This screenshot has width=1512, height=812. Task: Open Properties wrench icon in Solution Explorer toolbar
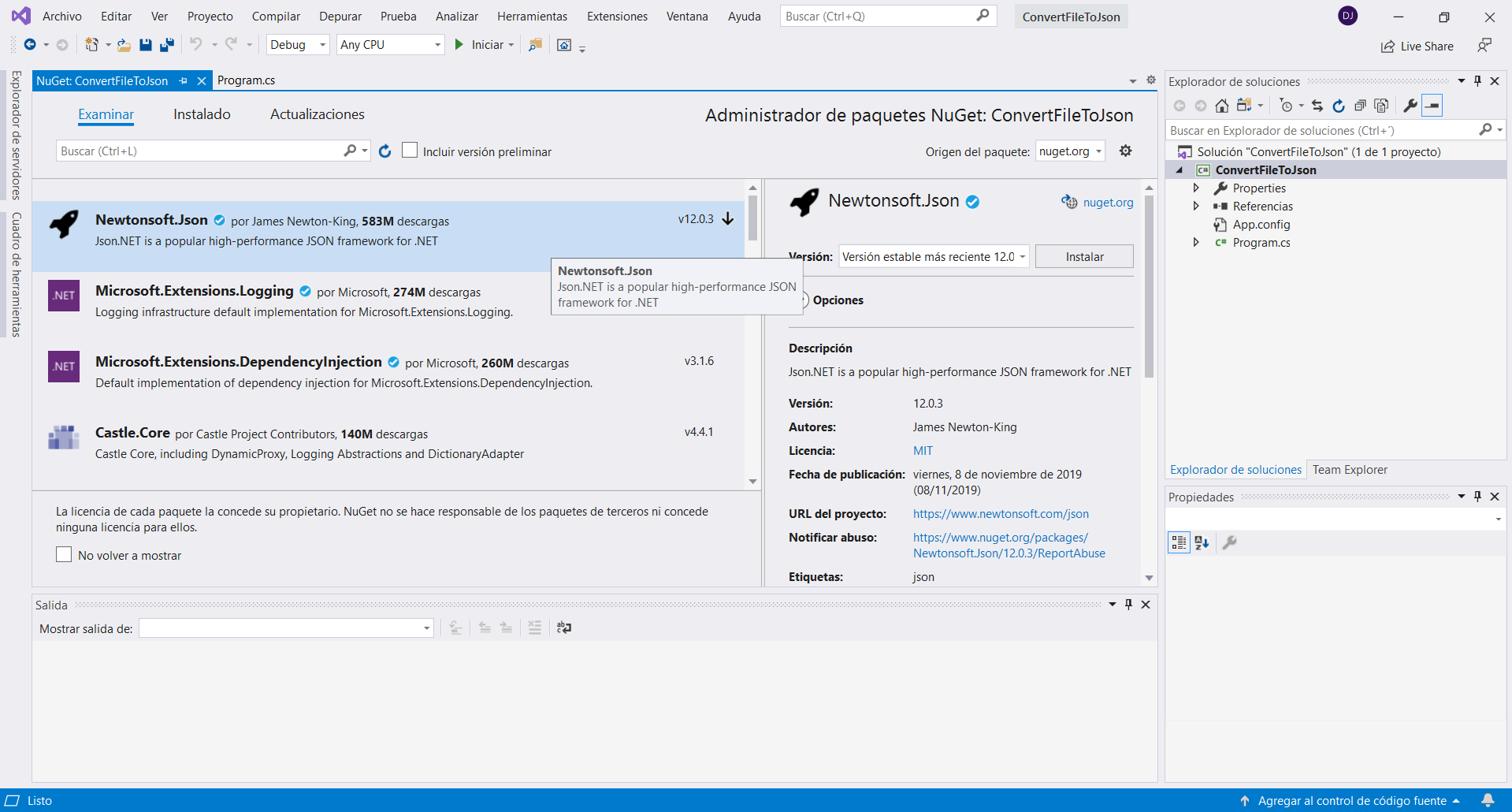point(1410,106)
